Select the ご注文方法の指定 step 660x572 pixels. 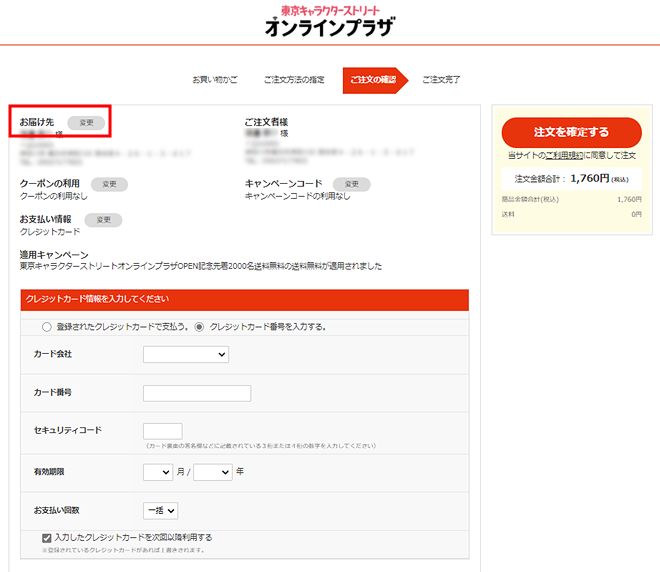[294, 79]
